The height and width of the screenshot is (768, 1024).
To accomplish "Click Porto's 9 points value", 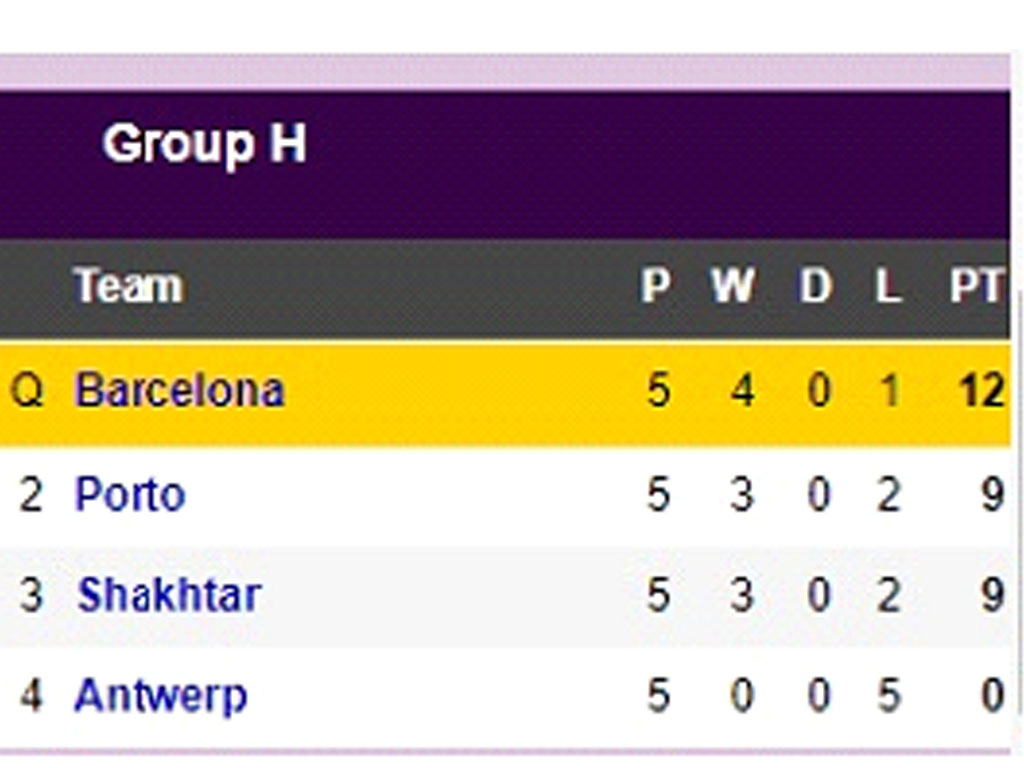I will coord(993,495).
